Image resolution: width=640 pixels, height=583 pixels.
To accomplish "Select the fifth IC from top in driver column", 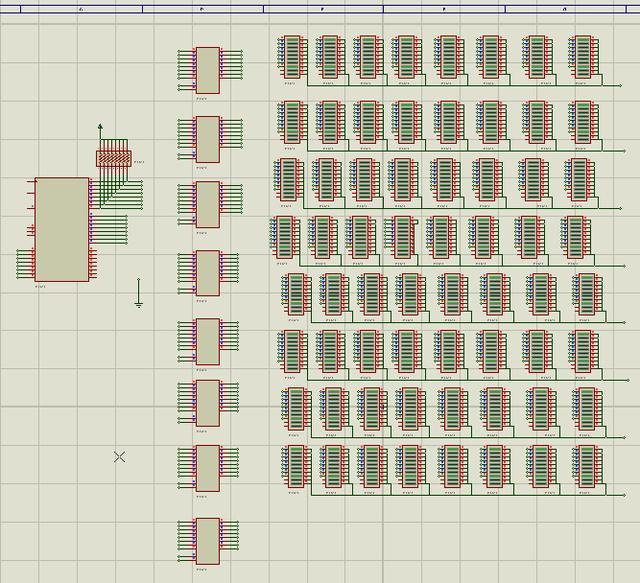I will click(x=208, y=341).
